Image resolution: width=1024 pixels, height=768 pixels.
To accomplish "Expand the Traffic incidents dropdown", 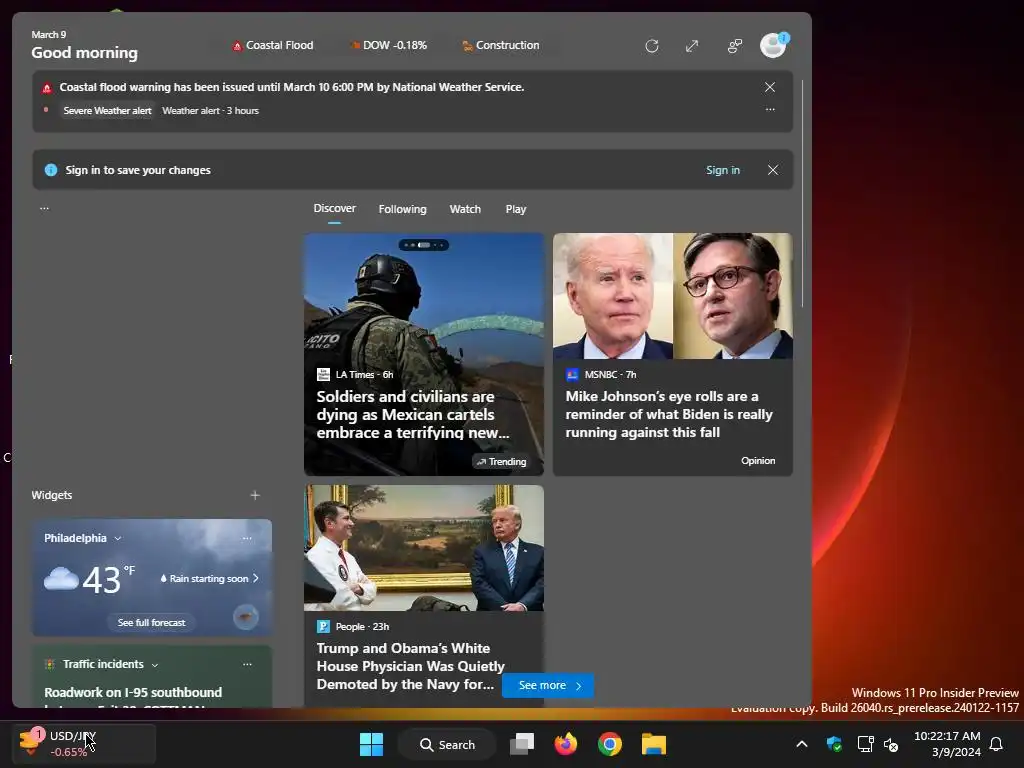I will 155,665.
